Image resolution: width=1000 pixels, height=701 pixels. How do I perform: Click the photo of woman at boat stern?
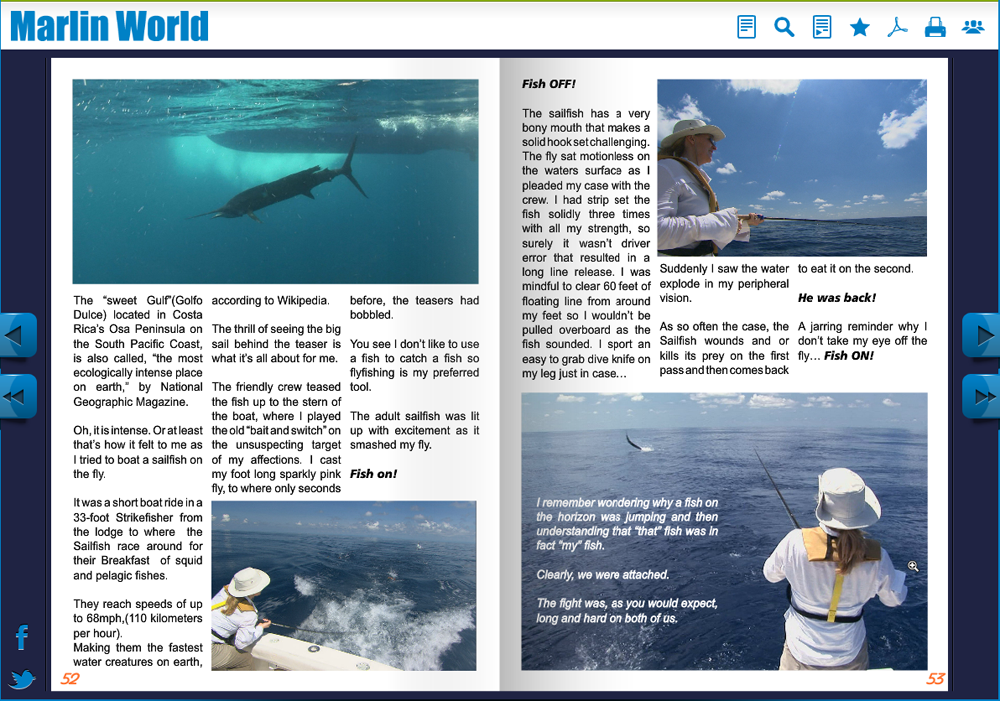(x=343, y=585)
